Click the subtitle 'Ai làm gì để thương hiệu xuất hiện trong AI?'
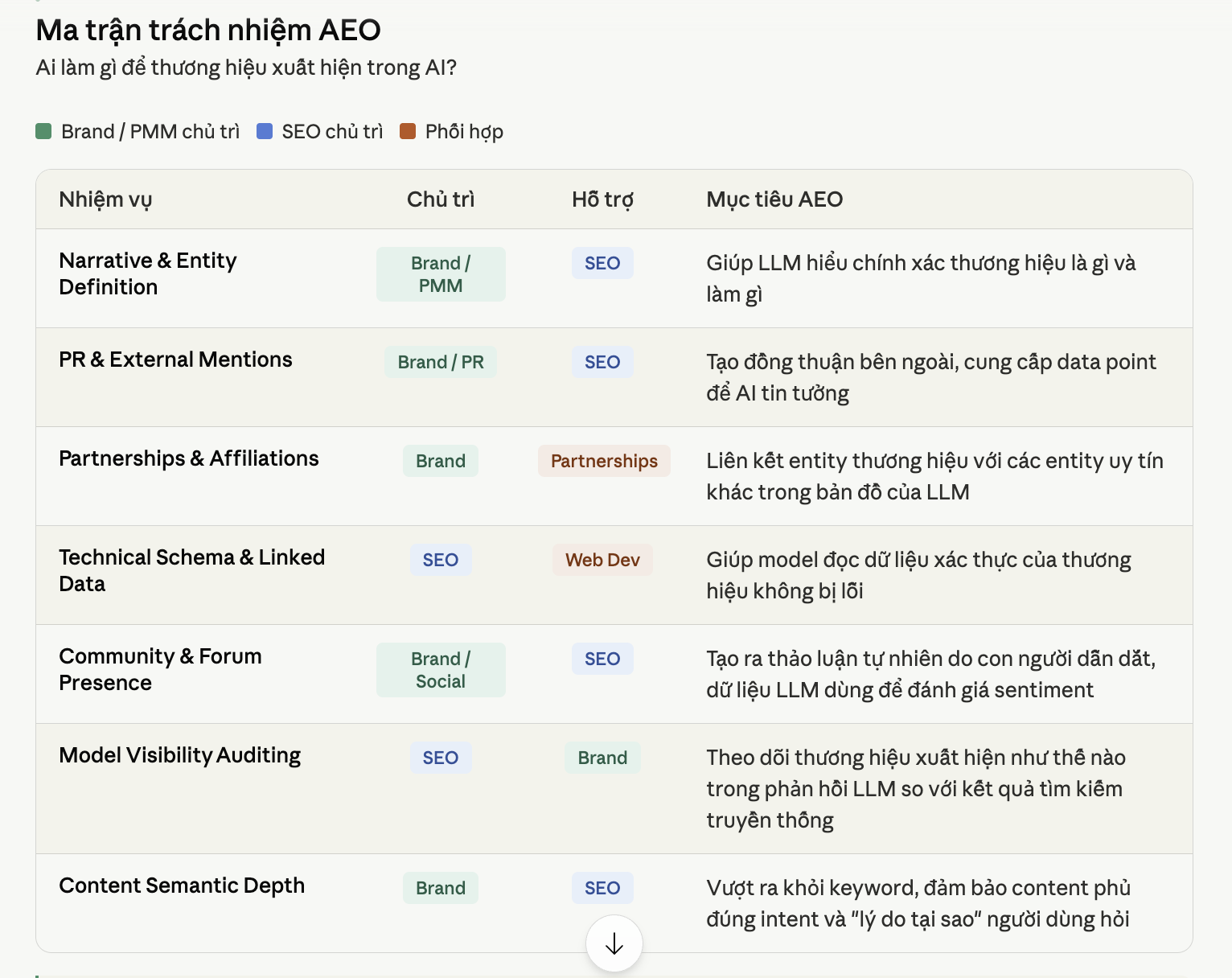Screen dimensions: 1232x978 (246, 68)
